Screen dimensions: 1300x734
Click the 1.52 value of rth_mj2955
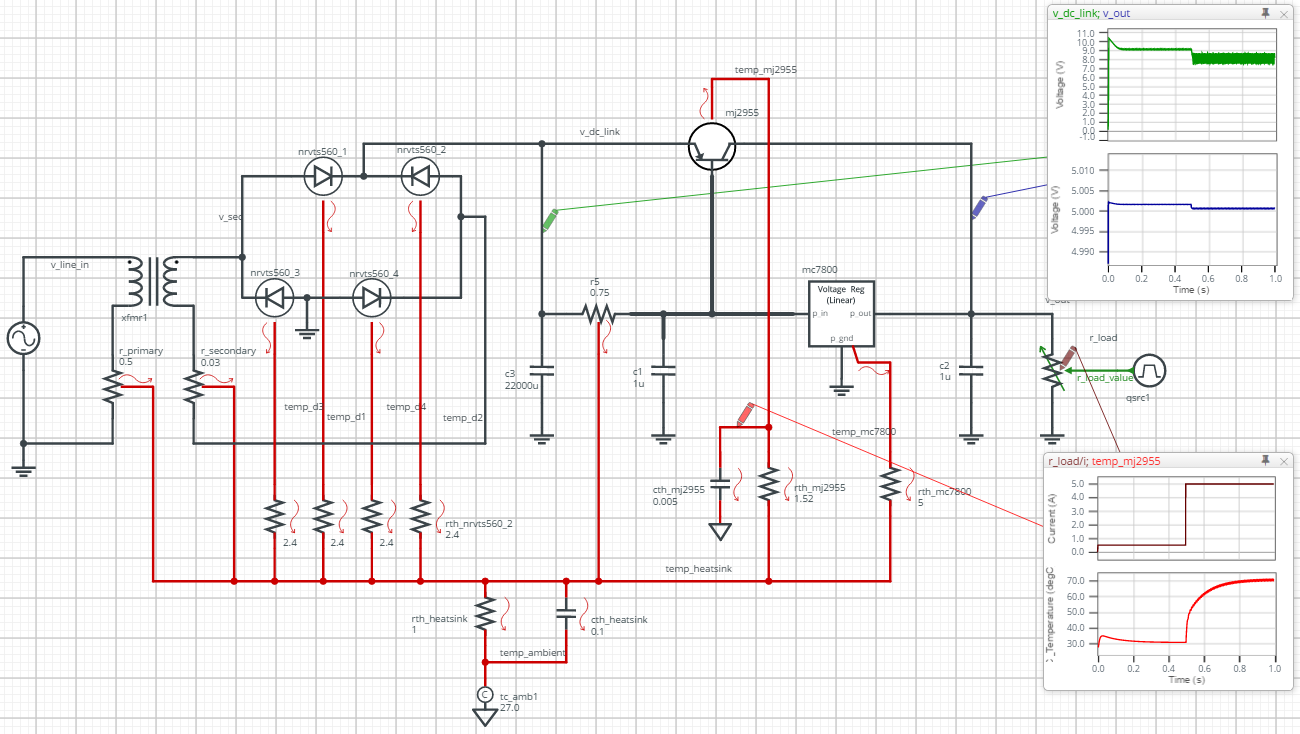pos(804,498)
